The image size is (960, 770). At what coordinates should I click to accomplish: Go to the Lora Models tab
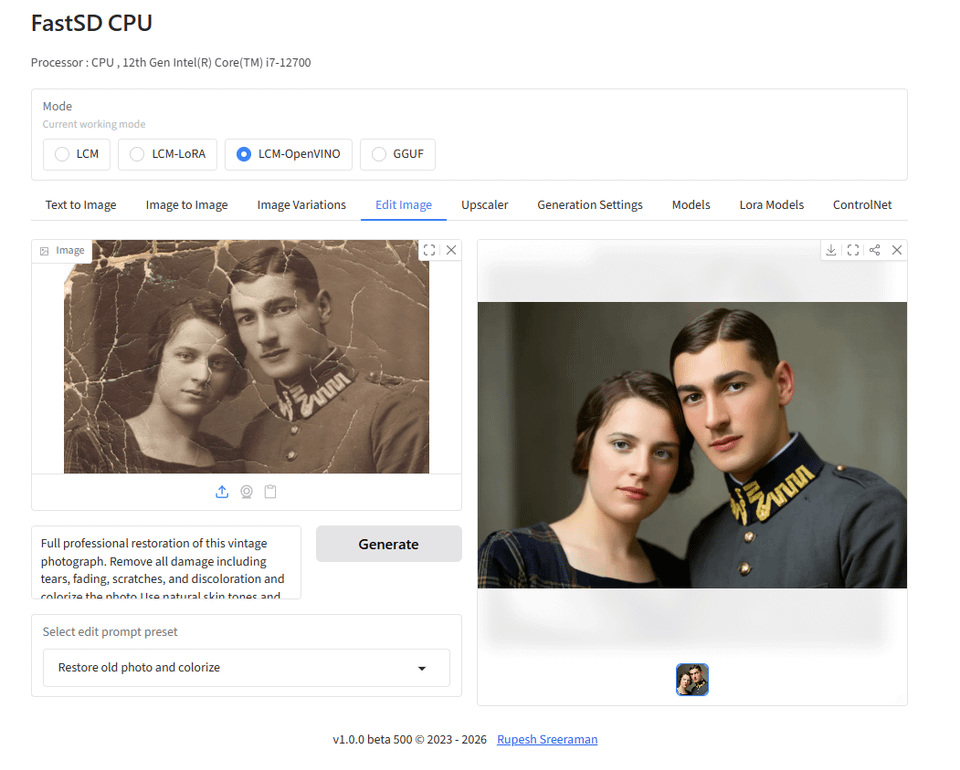pos(771,205)
